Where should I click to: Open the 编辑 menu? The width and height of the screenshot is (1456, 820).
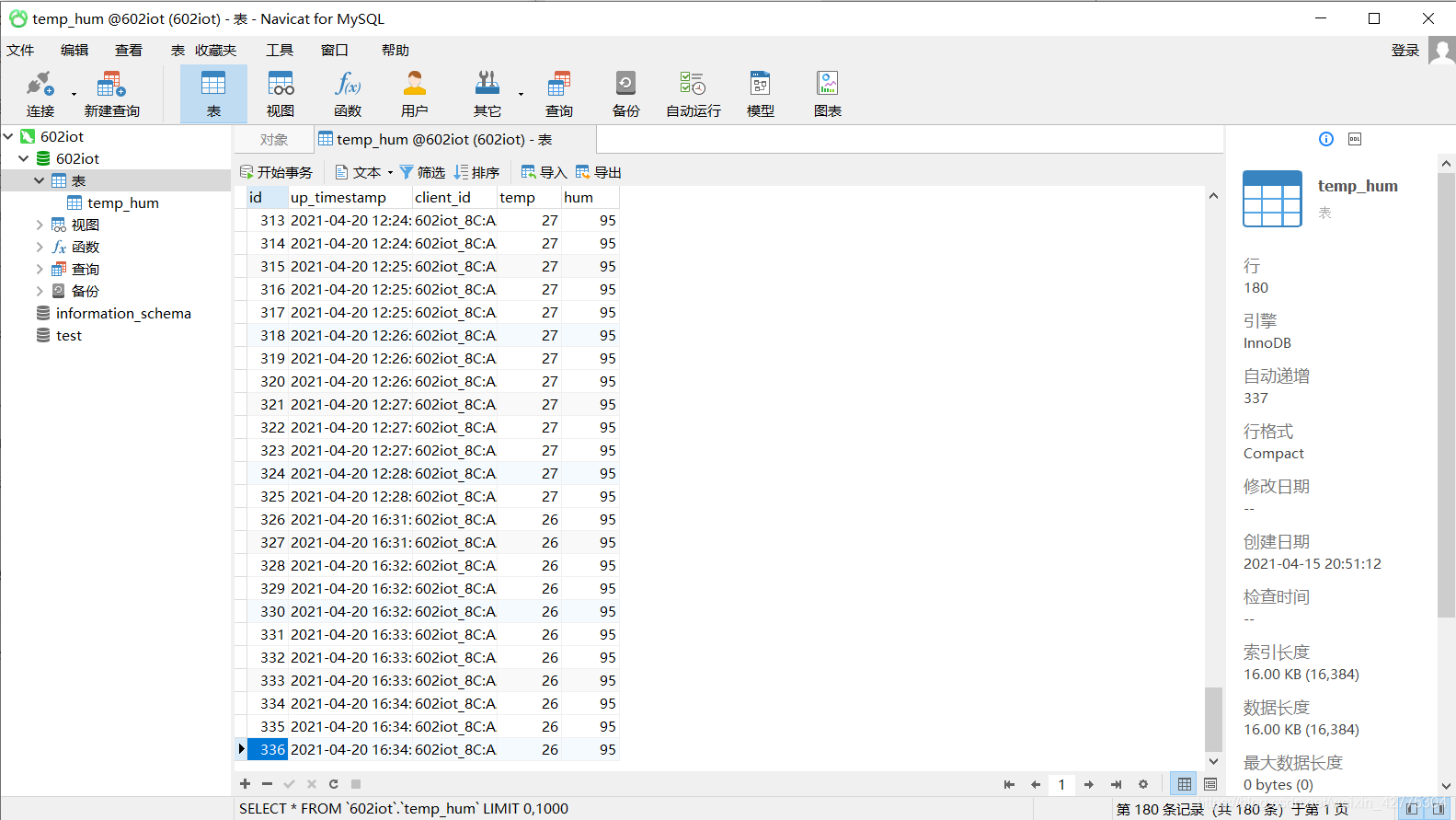(x=75, y=50)
